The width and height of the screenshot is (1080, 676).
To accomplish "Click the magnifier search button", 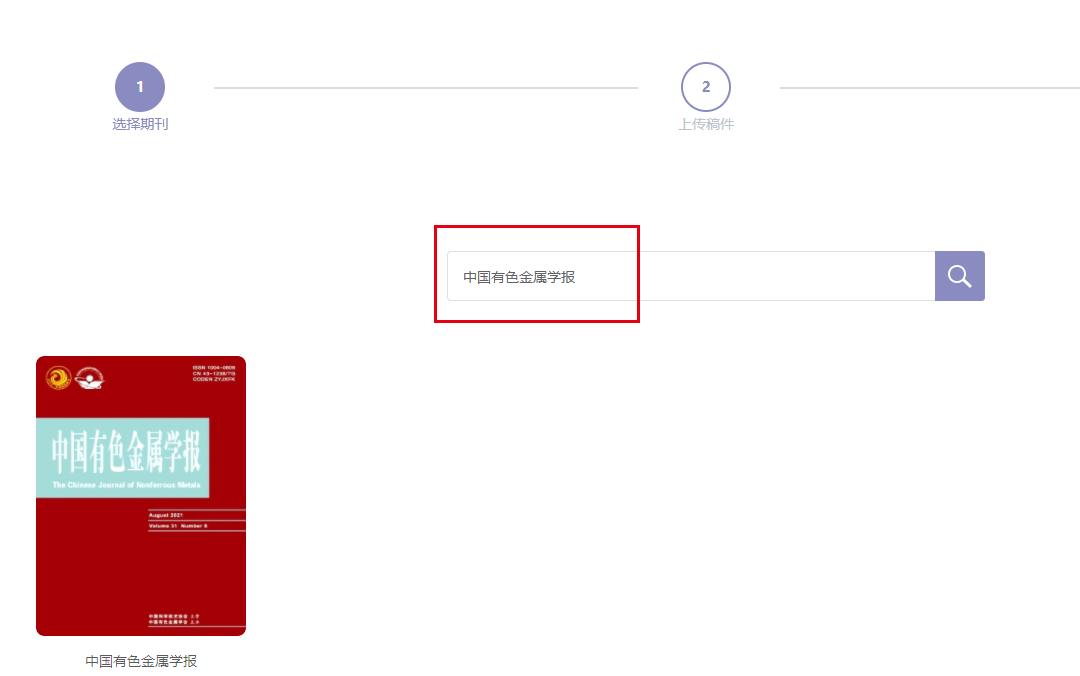I will (x=959, y=276).
